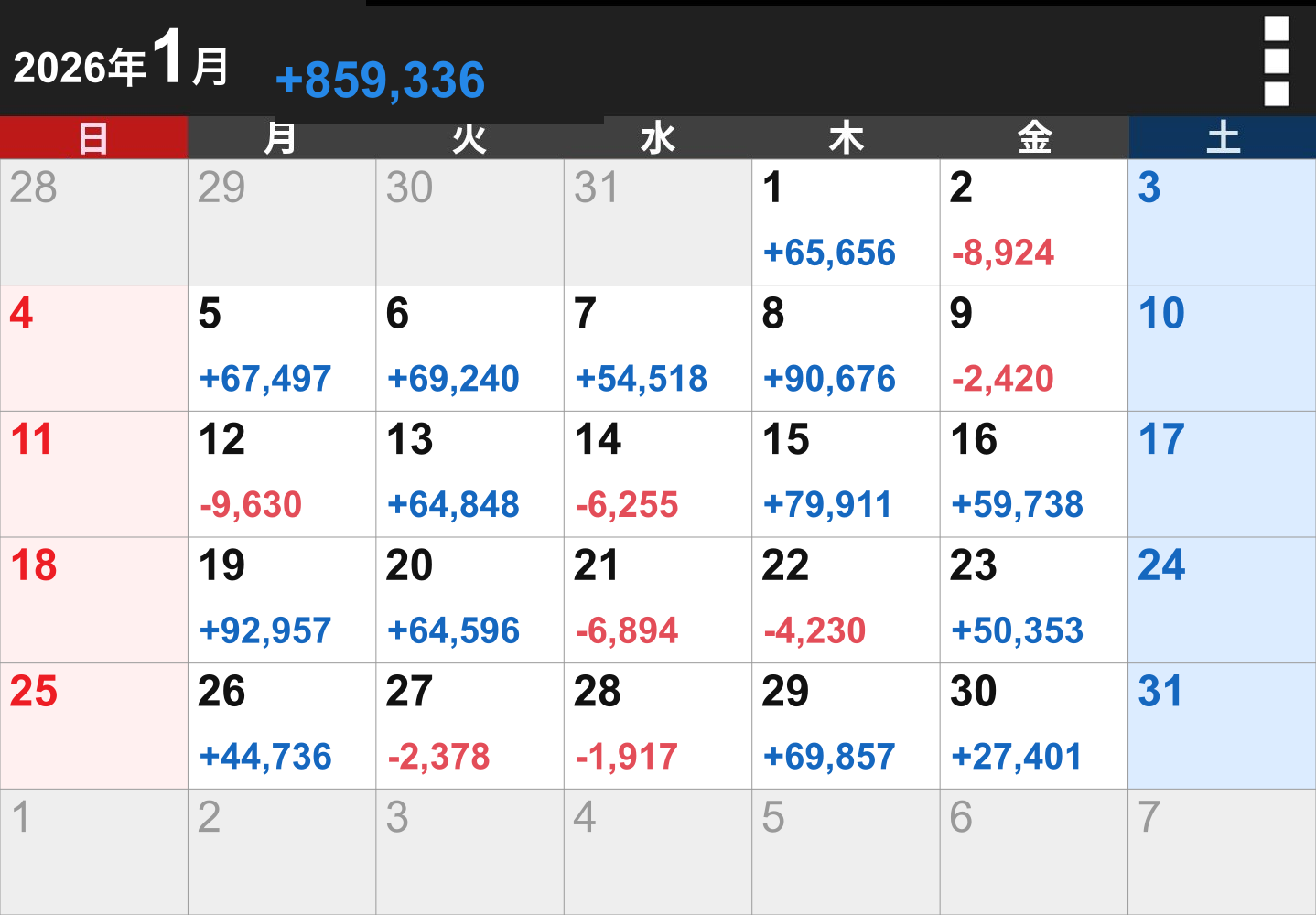Open January 28 showing -1,917
The width and height of the screenshot is (1316, 915).
coord(658,726)
